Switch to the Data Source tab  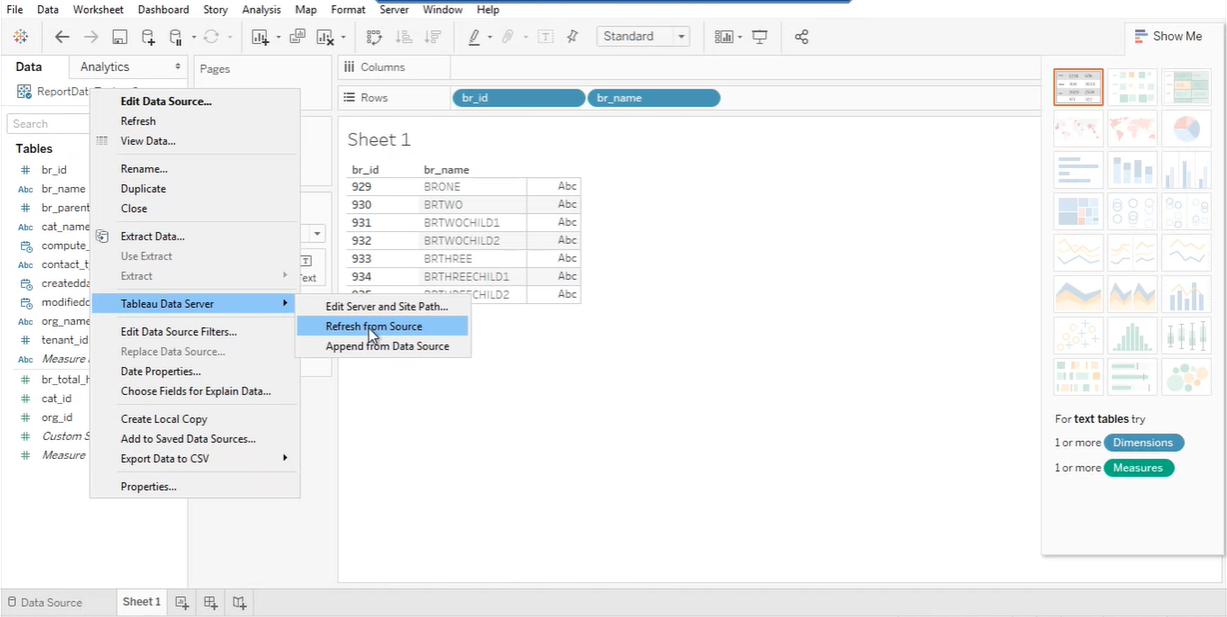point(45,602)
